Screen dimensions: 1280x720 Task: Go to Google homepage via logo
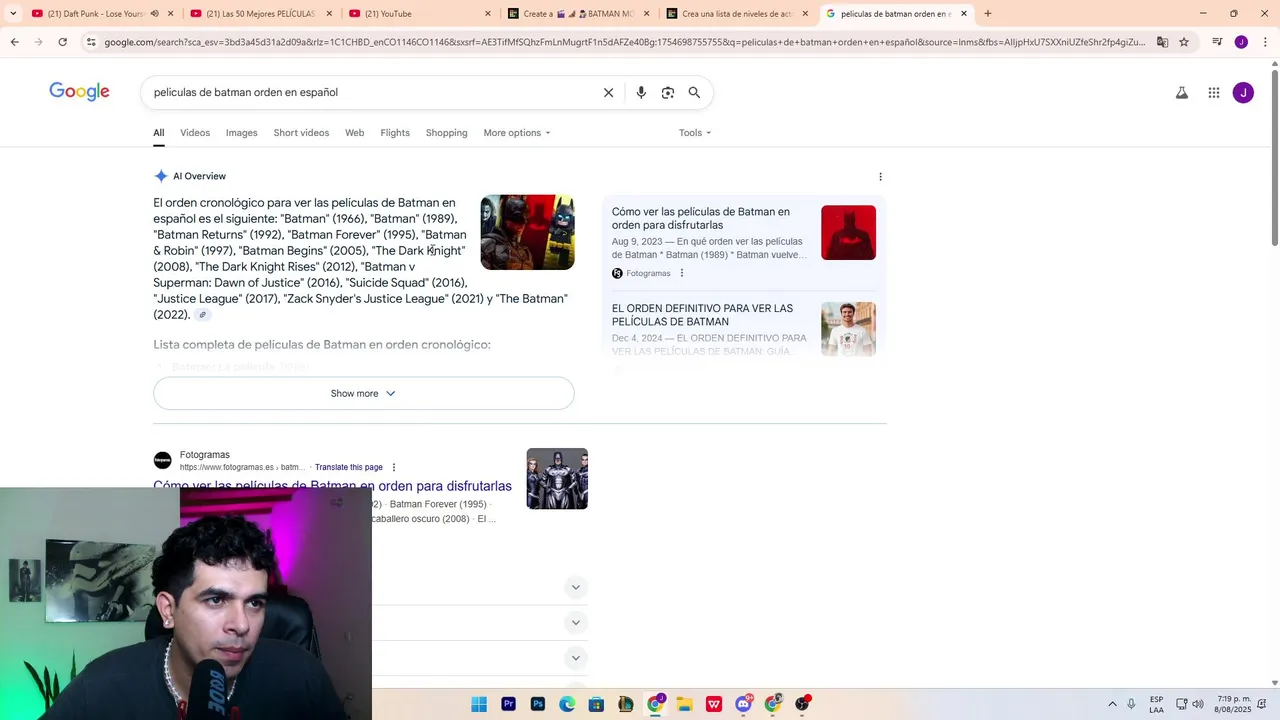pos(79,92)
